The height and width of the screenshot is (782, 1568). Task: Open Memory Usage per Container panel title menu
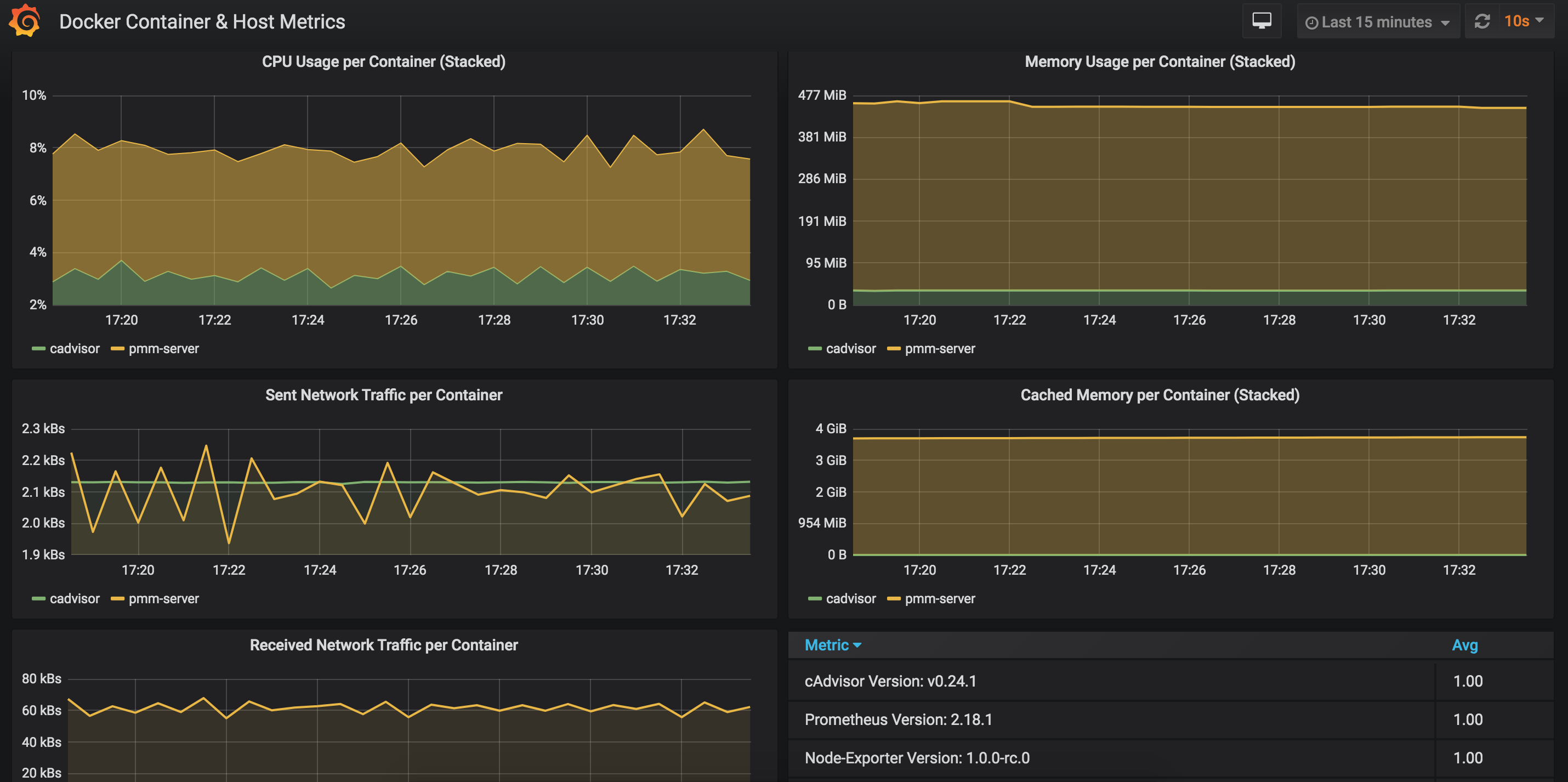1160,61
